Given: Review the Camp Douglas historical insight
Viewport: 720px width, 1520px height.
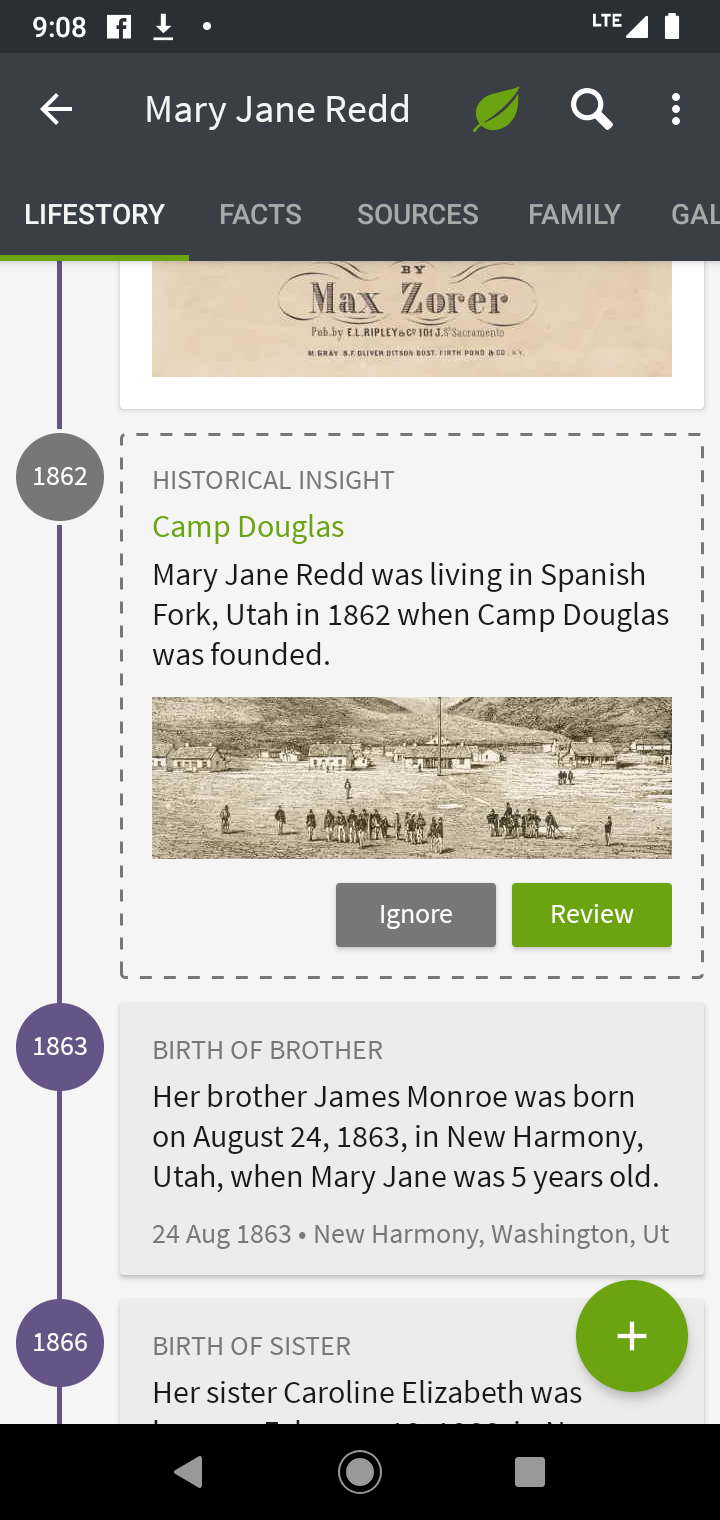Looking at the screenshot, I should pos(591,914).
